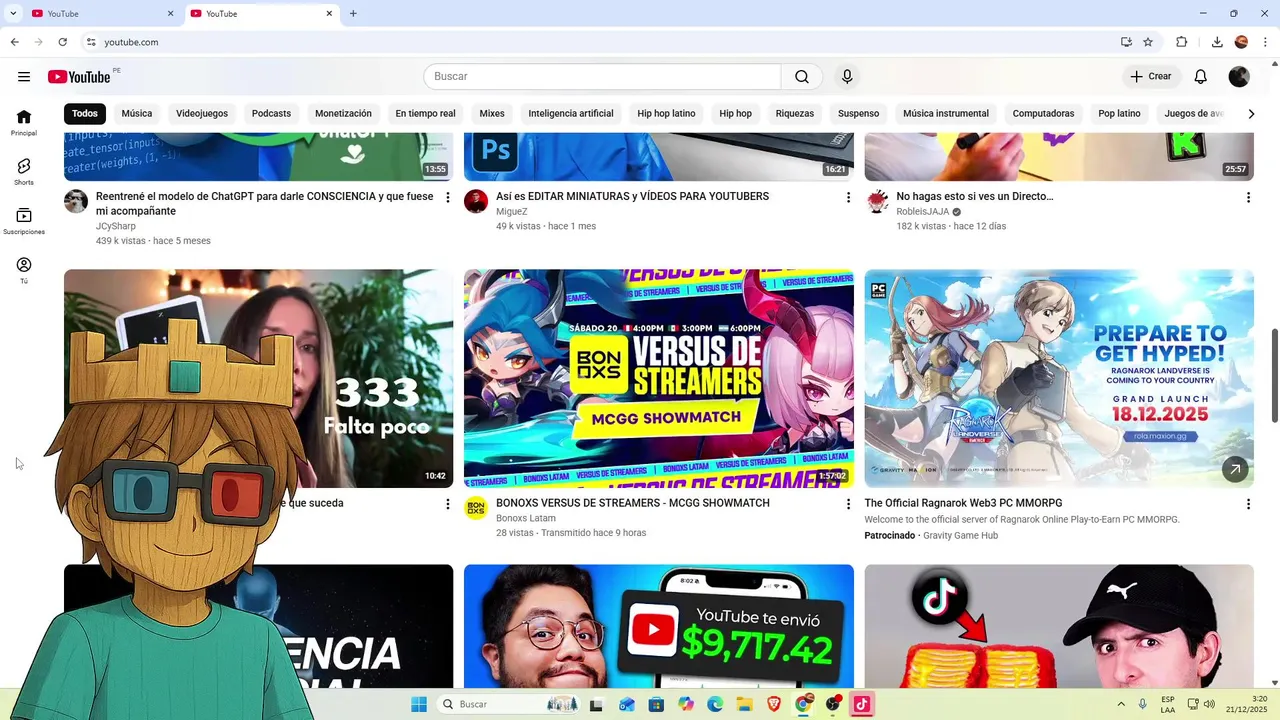Click the page vertical scrollbar thumb
This screenshot has height=720, width=1280.
[x=1274, y=376]
